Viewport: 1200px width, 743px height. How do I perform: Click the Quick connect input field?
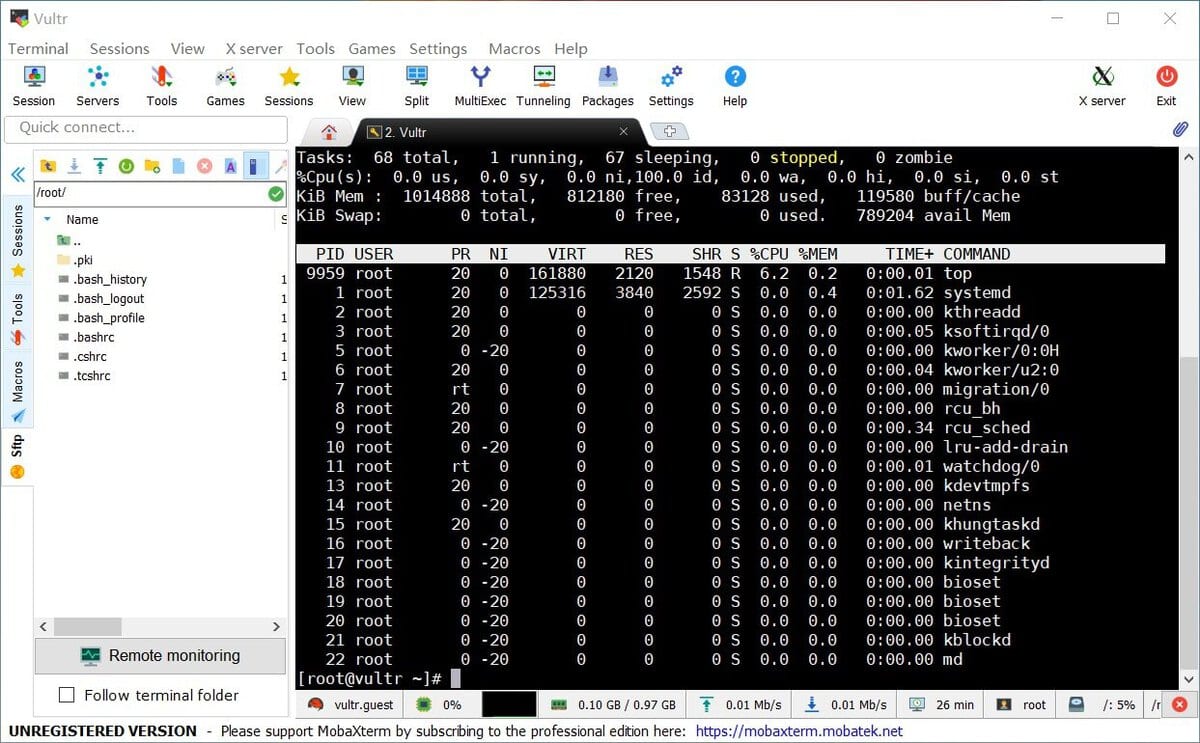click(x=145, y=128)
